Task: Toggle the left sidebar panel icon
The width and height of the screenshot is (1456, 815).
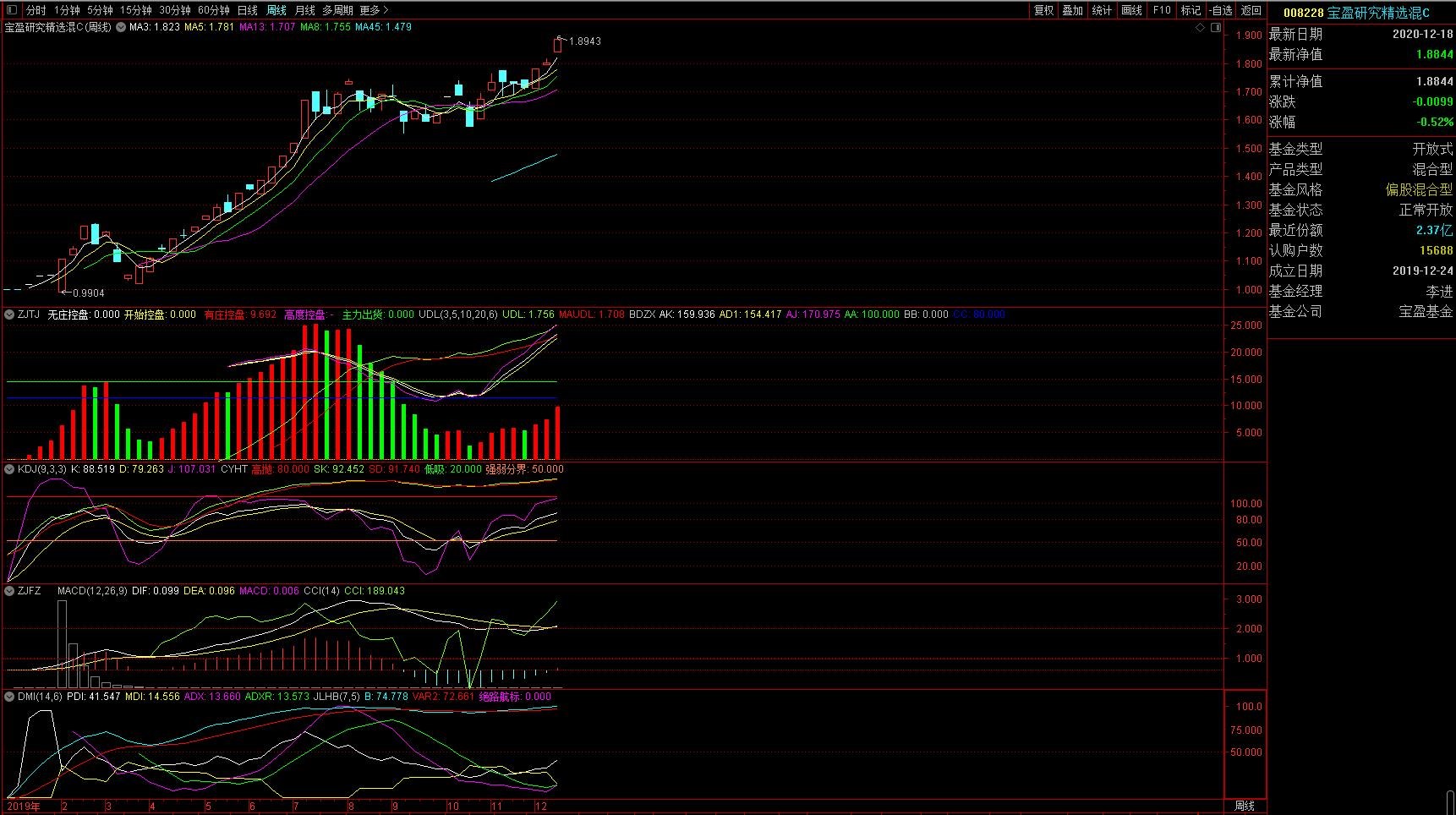Action: (11, 10)
